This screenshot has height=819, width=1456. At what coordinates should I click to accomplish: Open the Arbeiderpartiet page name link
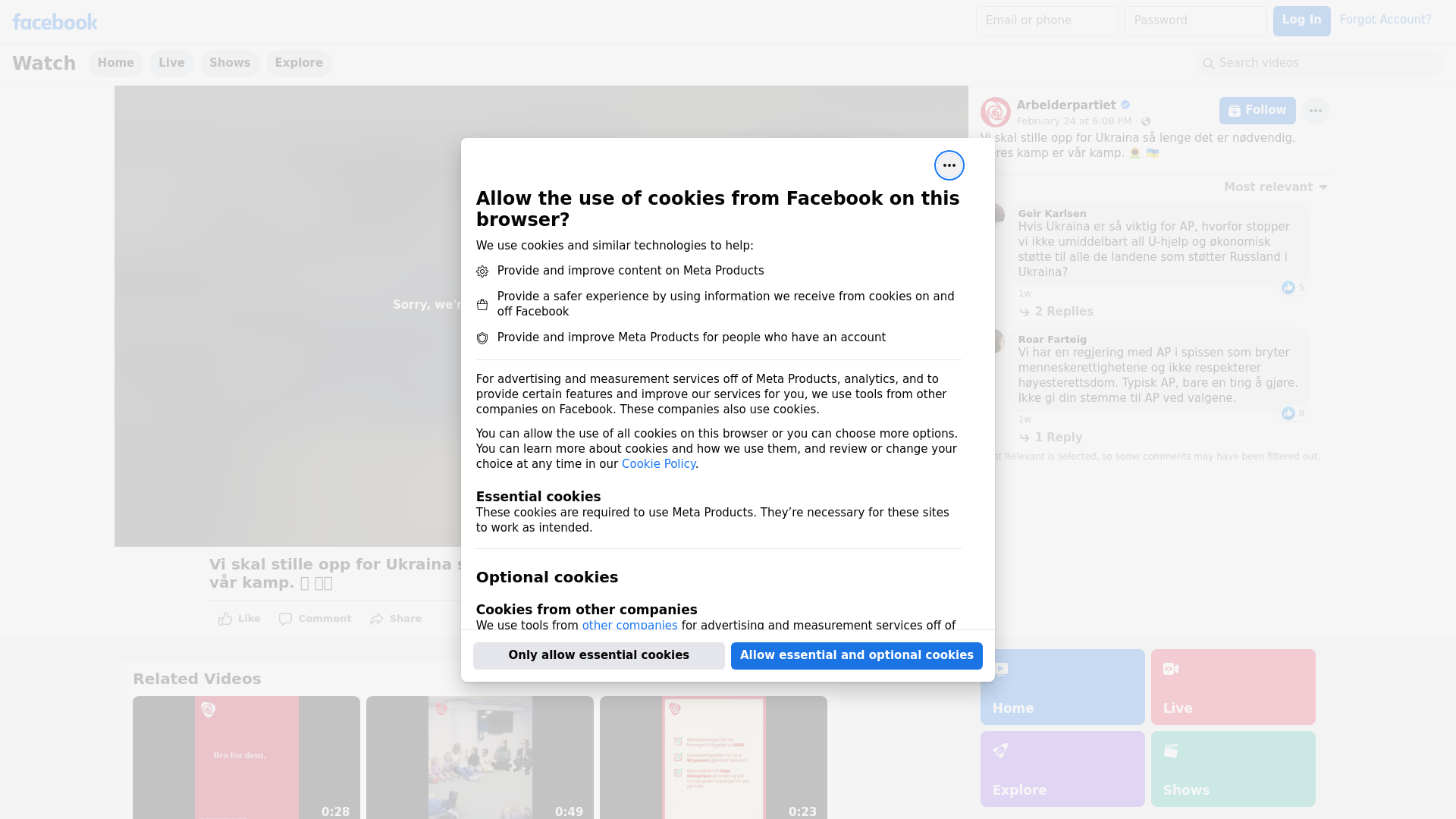tap(1065, 105)
